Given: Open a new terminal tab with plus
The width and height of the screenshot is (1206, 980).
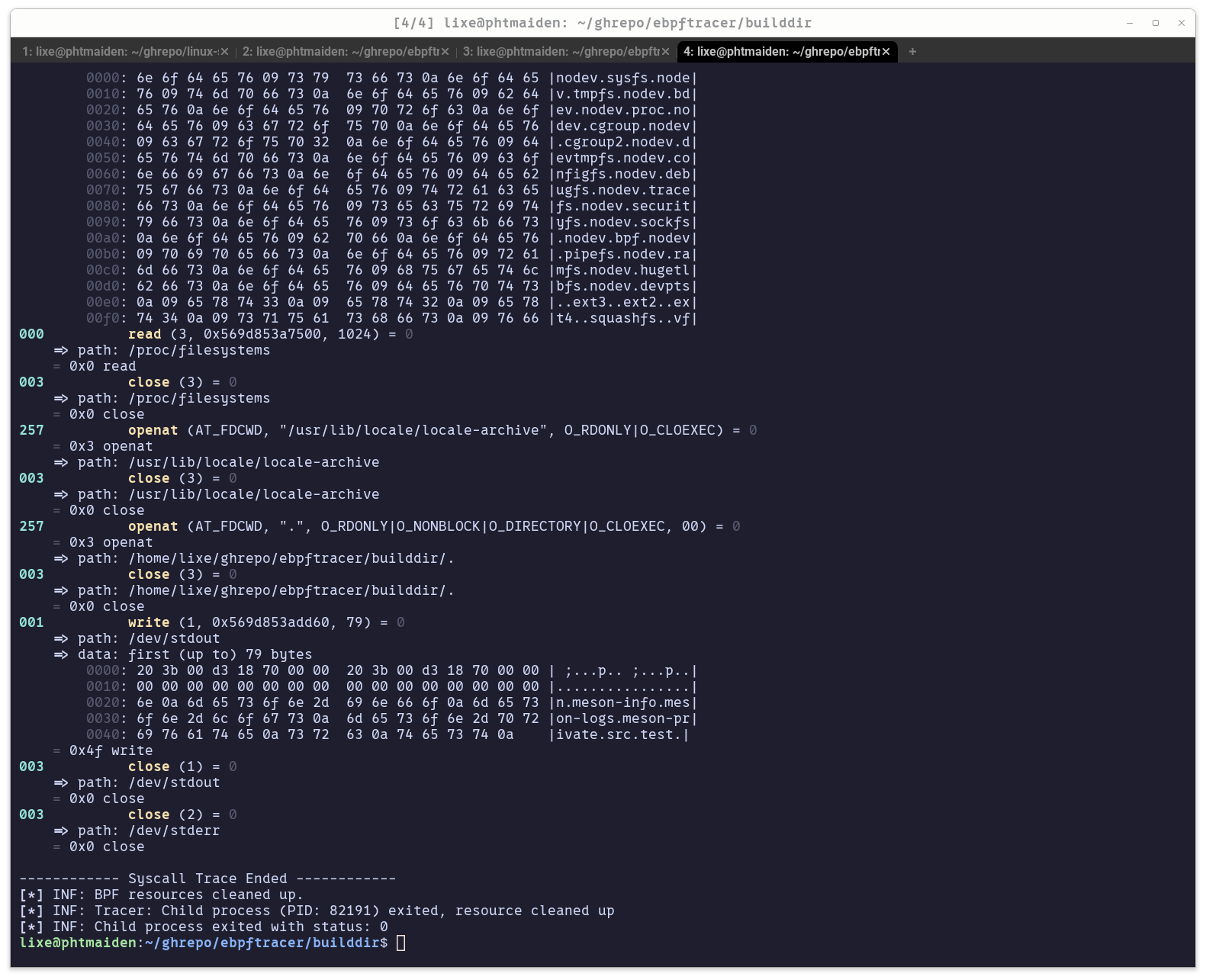Looking at the screenshot, I should pos(912,51).
